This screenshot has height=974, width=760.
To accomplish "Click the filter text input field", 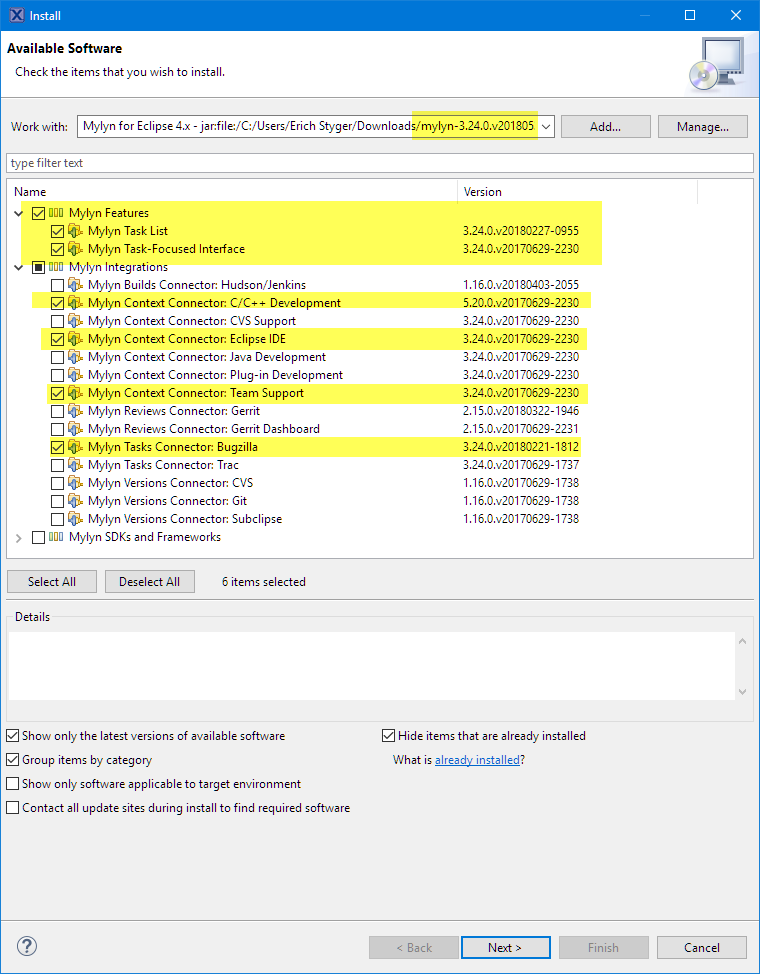I will [380, 163].
